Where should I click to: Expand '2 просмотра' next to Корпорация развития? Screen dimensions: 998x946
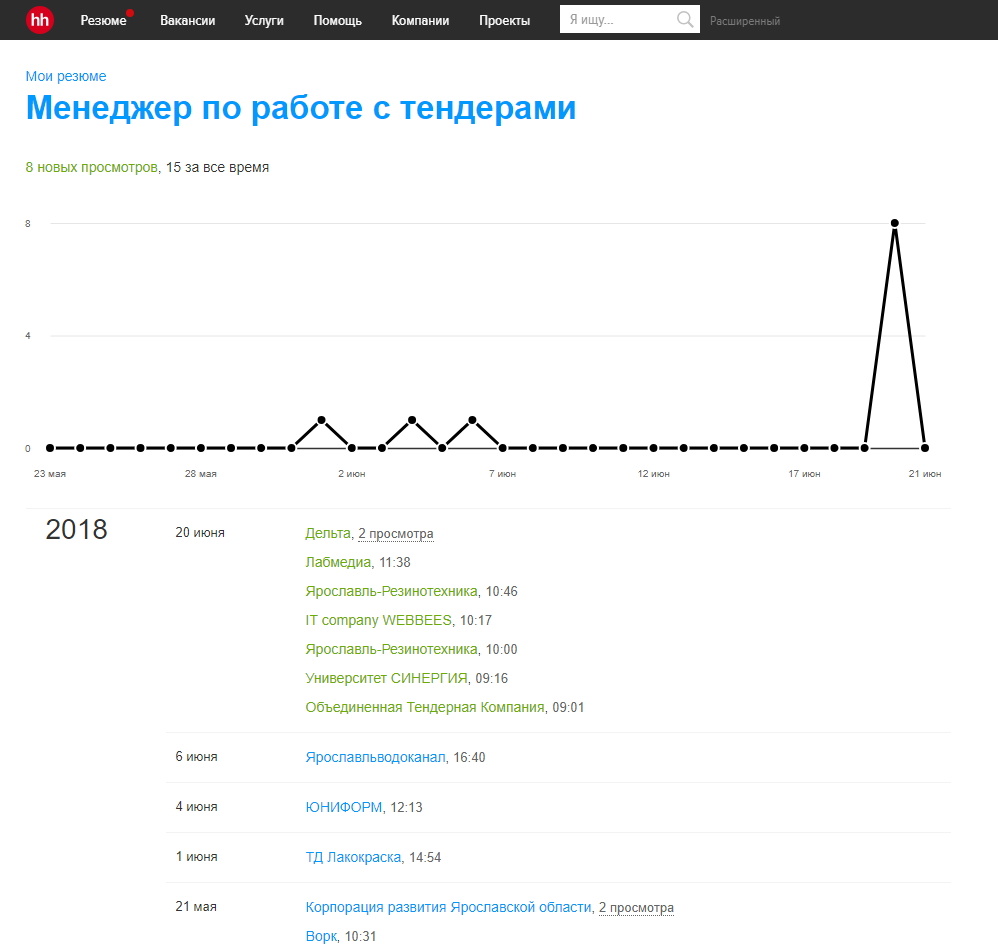(636, 908)
